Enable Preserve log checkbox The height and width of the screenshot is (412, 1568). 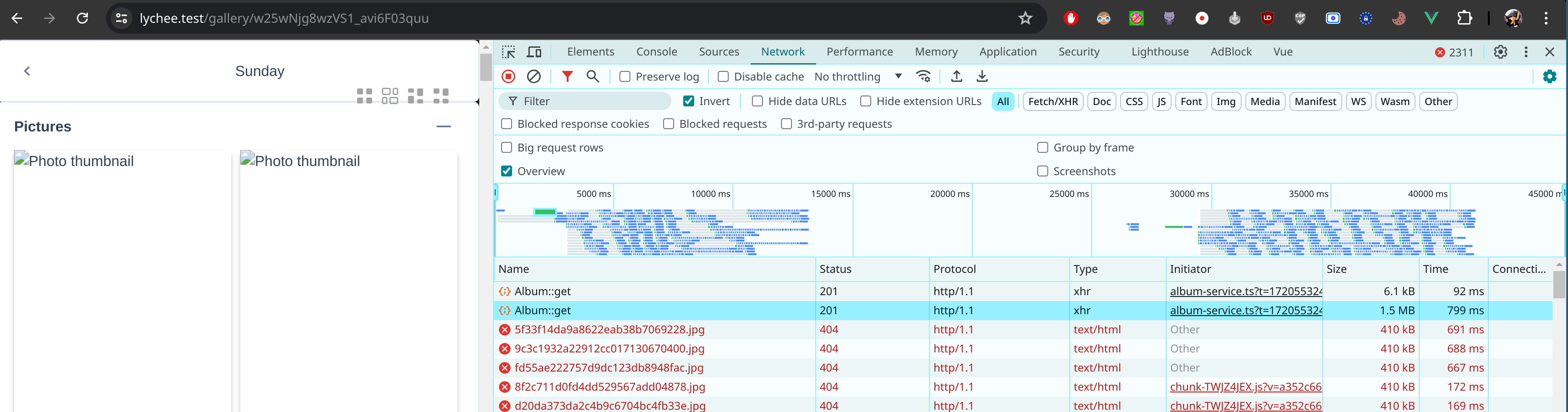pos(624,77)
